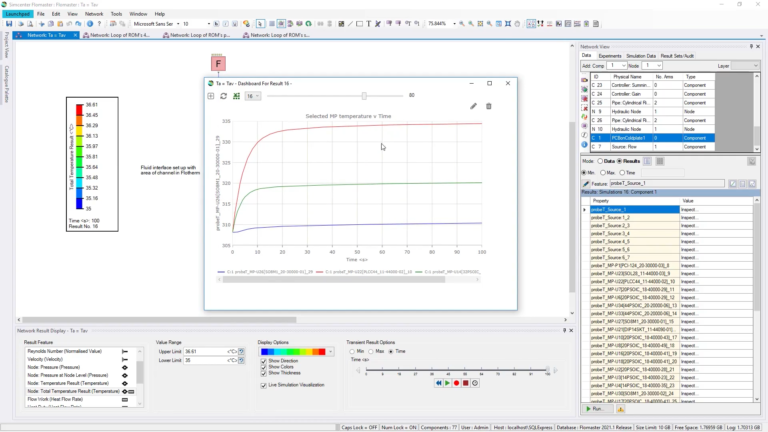Image resolution: width=768 pixels, height=432 pixels.
Task: Click the Launchpad button
Action: [18, 14]
